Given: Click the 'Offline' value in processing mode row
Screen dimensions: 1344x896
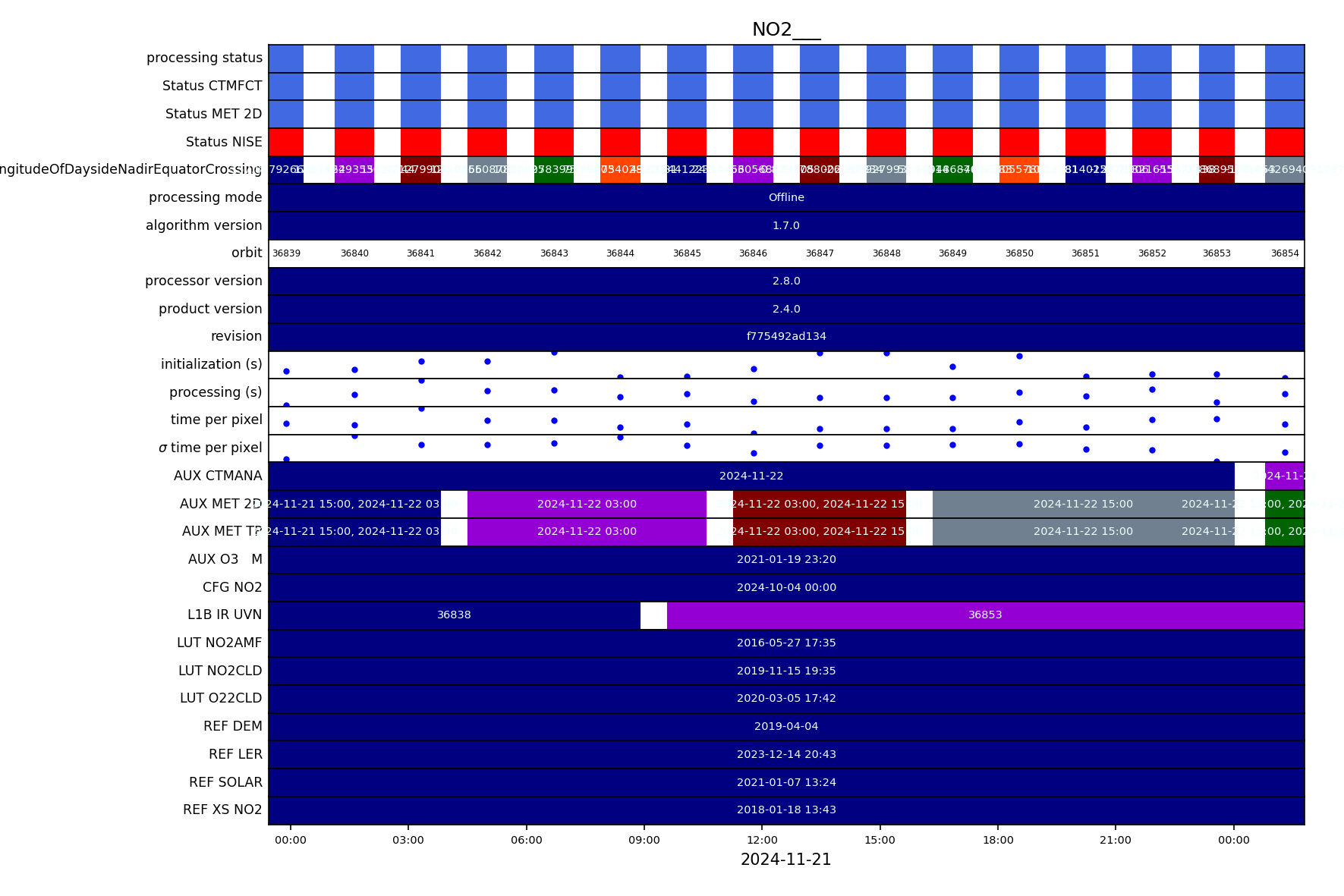Looking at the screenshot, I should pos(786,197).
